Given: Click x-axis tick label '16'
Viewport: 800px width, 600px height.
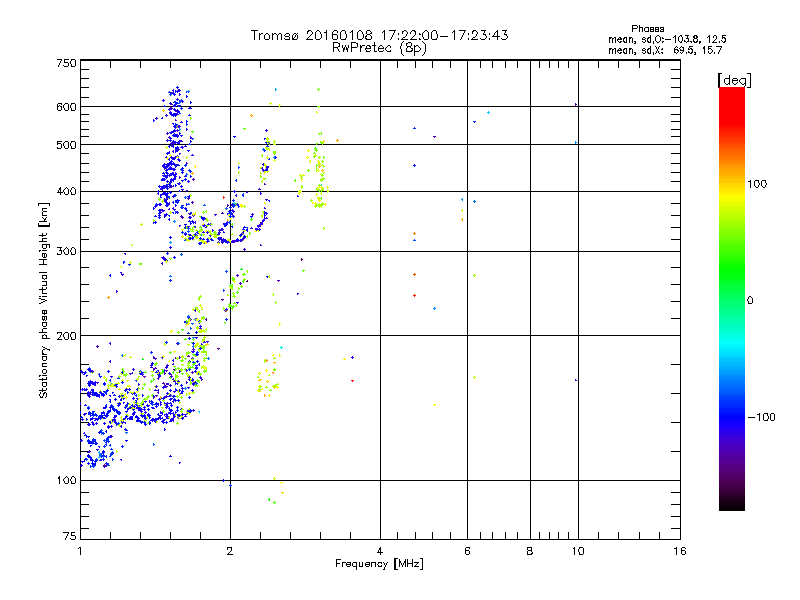Looking at the screenshot, I should click(x=680, y=551).
